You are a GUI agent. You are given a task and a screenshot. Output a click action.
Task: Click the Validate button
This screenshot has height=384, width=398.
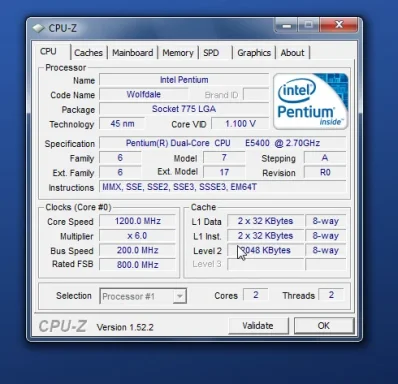258,326
